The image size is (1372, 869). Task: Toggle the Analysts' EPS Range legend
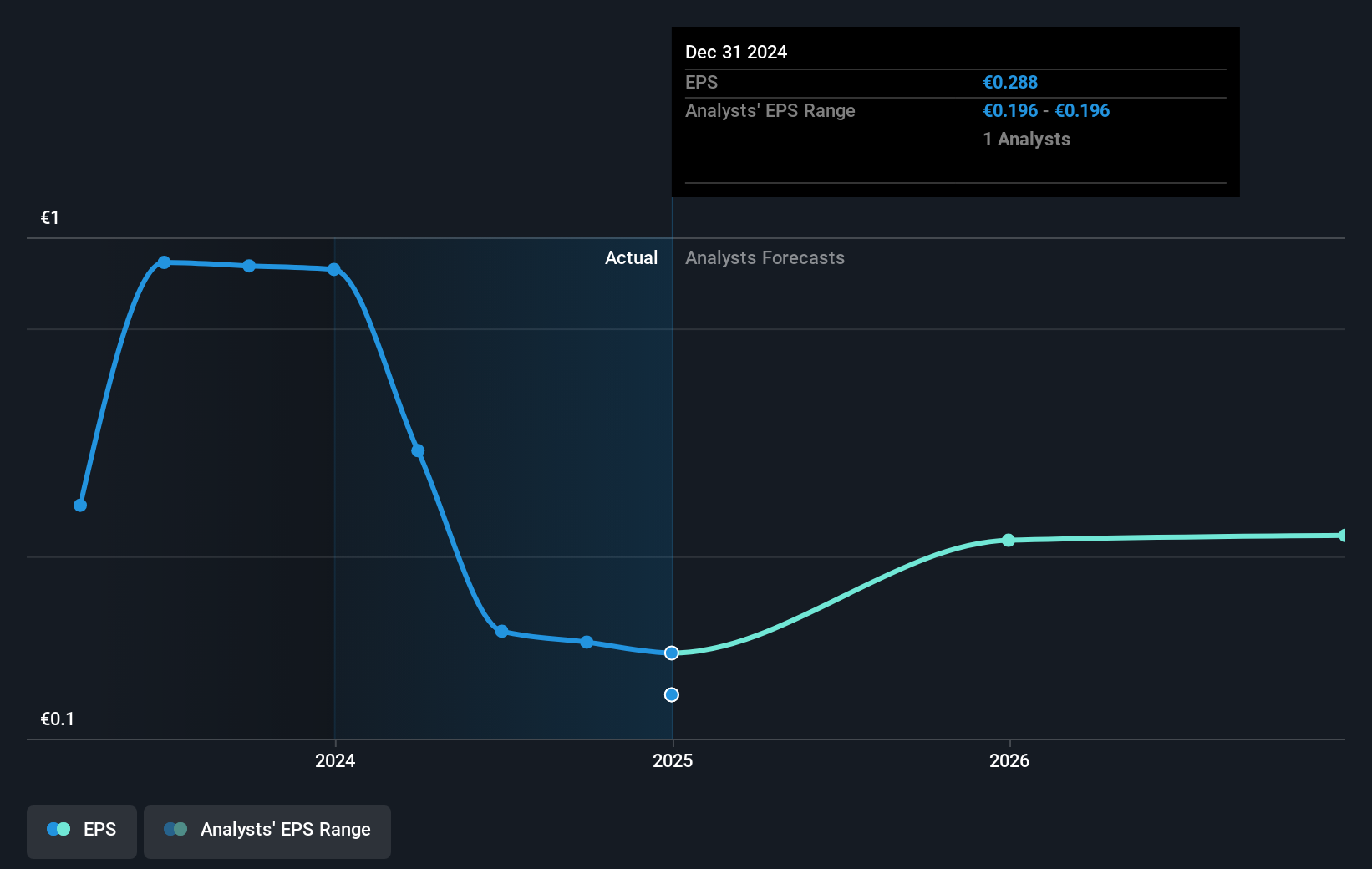pyautogui.click(x=267, y=831)
